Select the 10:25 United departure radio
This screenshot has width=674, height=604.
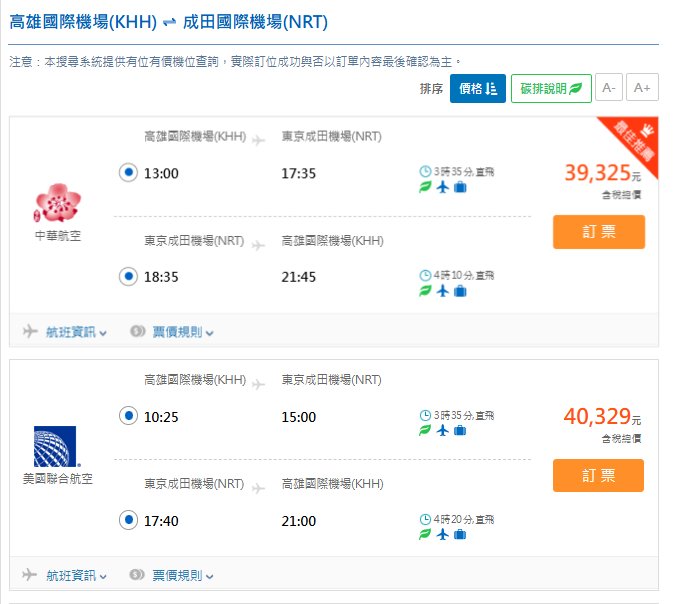(x=127, y=416)
